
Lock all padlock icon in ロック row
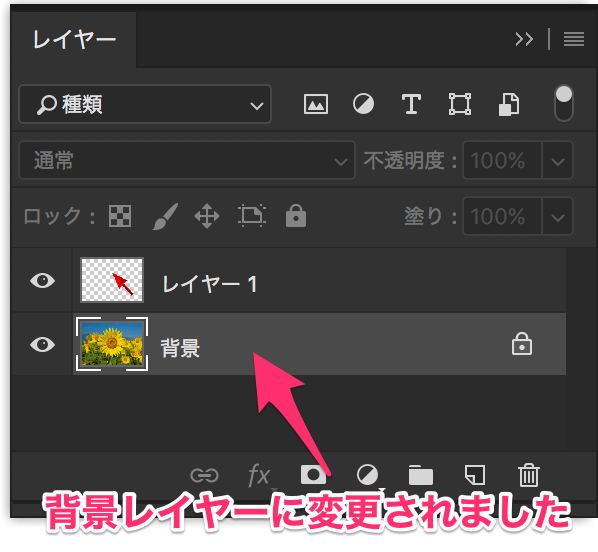[x=296, y=216]
